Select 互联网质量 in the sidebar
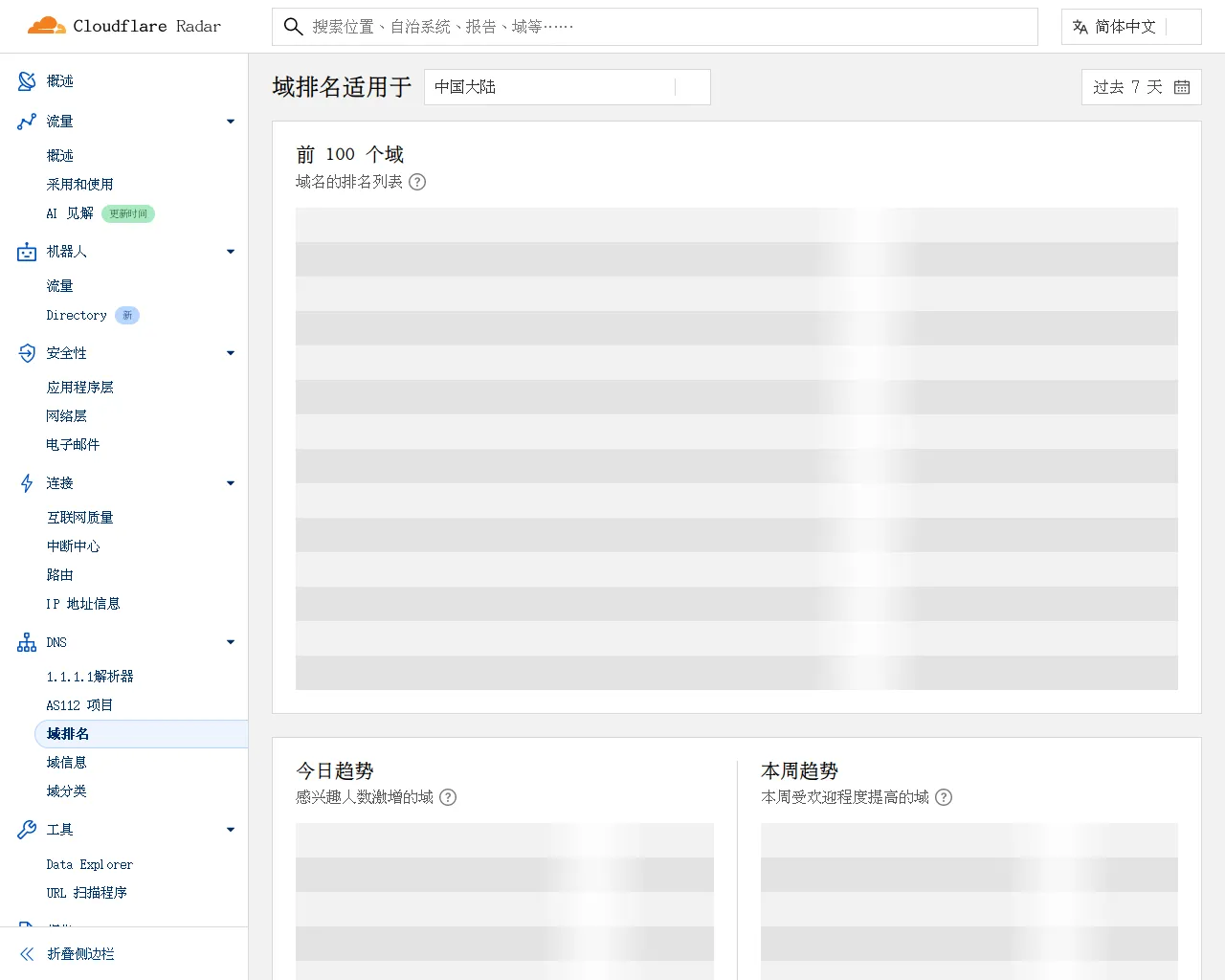1225x980 pixels. [x=80, y=518]
